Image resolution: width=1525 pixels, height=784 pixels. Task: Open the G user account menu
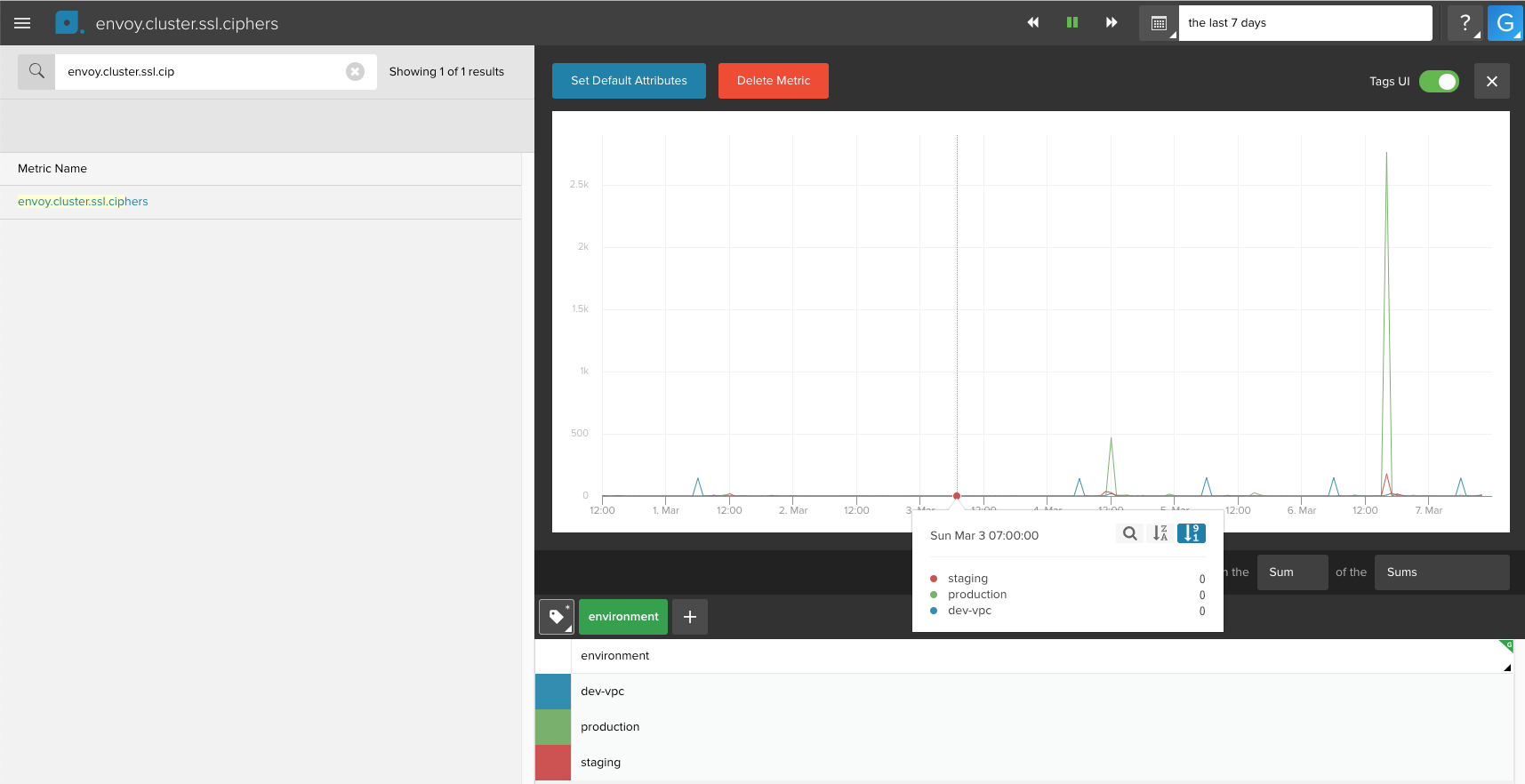point(1505,23)
